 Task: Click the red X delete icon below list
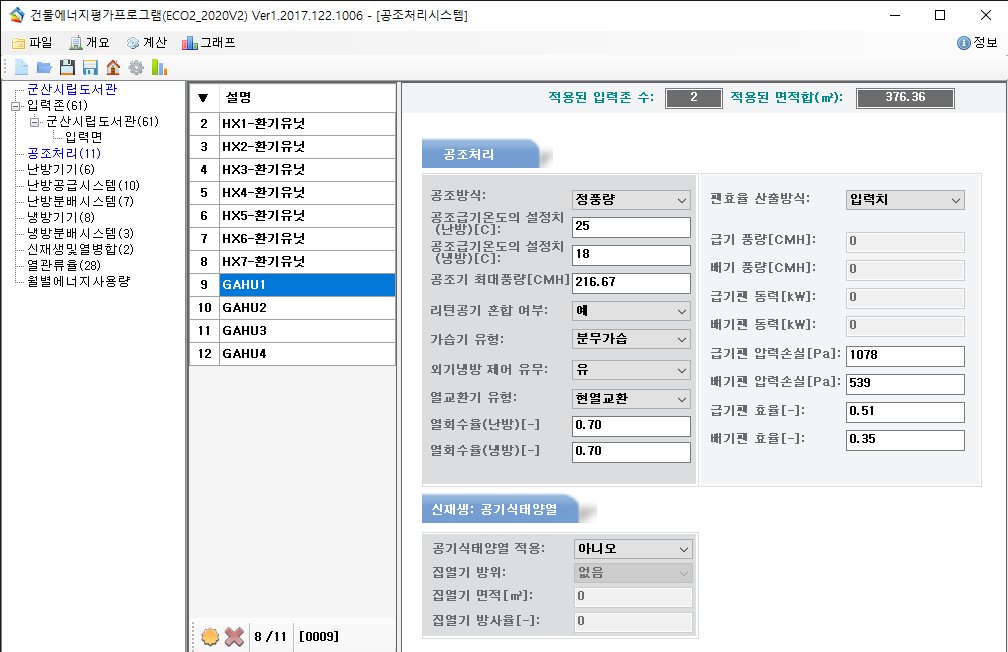234,636
